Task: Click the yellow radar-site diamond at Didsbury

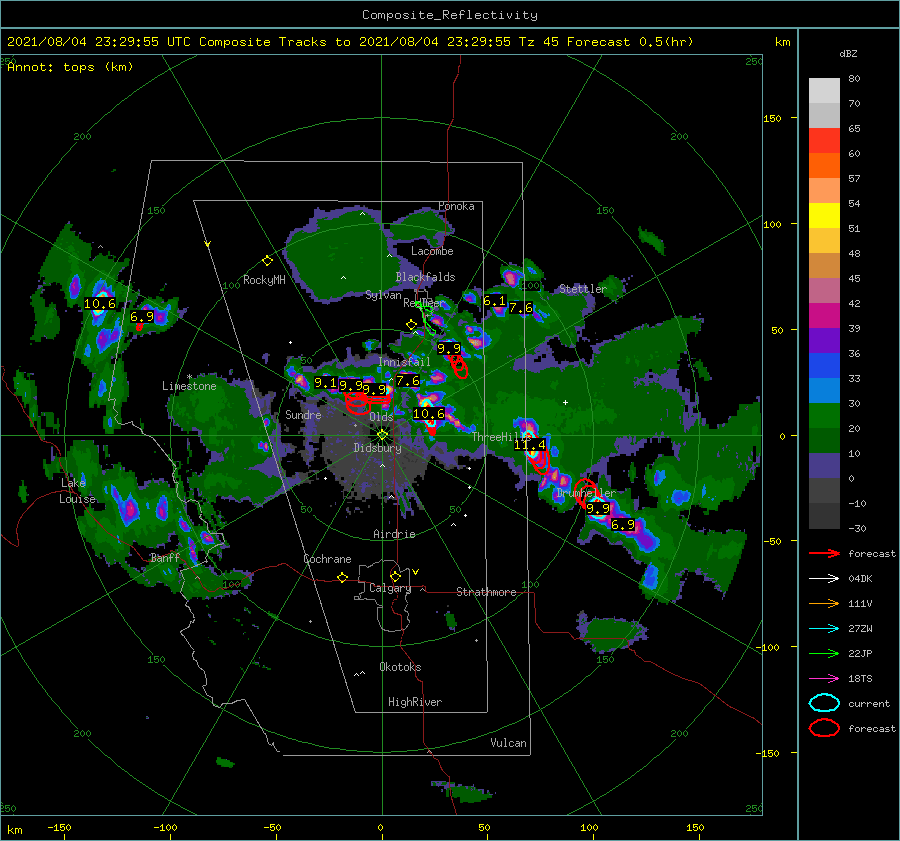Action: point(382,435)
